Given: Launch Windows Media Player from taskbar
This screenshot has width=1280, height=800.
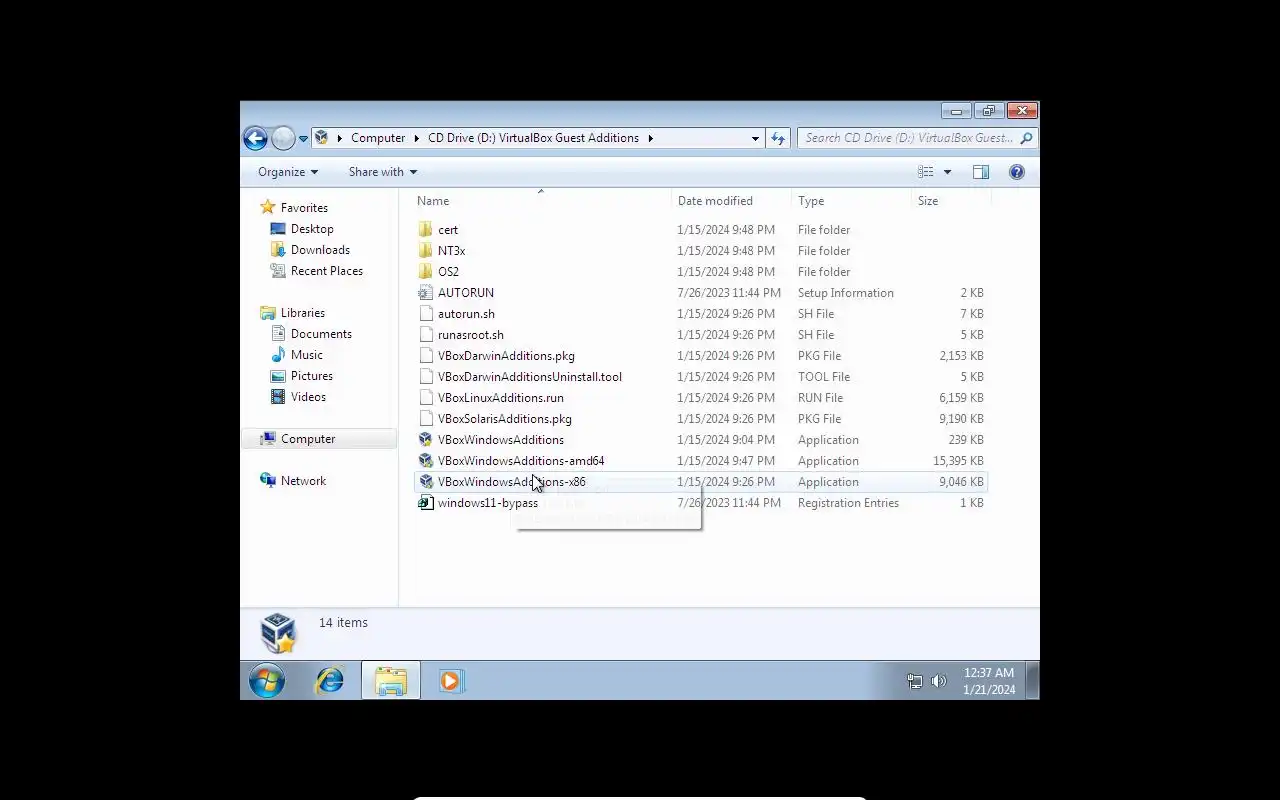Looking at the screenshot, I should 450,681.
